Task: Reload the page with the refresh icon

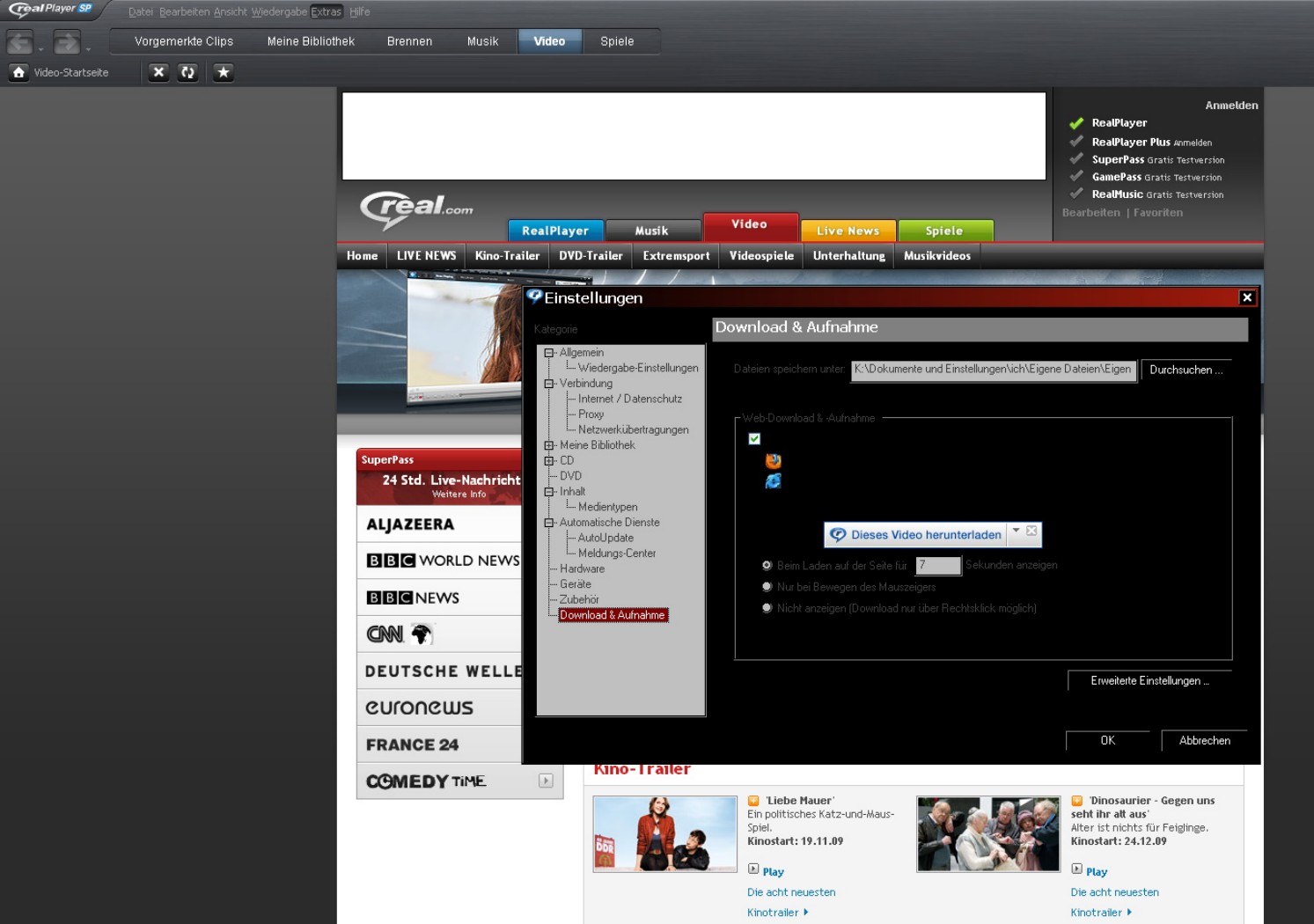Action: pos(187,72)
